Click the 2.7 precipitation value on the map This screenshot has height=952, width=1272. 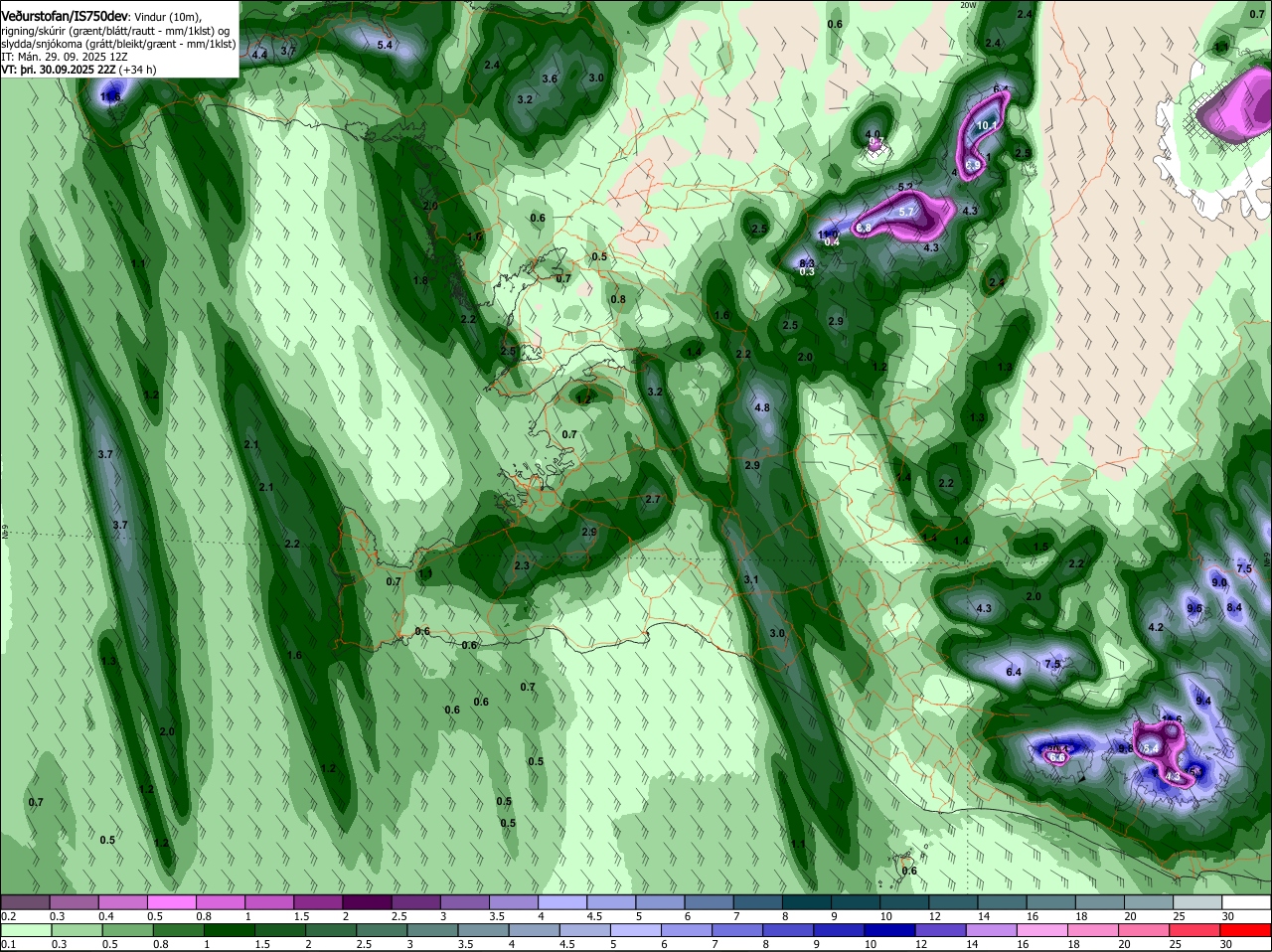coord(653,499)
